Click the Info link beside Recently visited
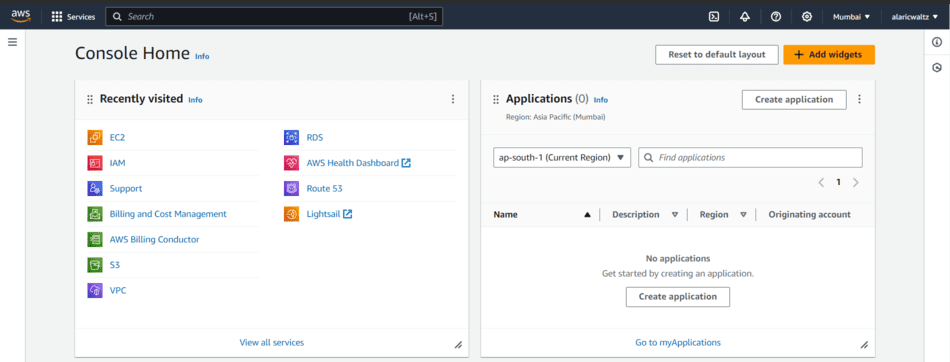 (195, 100)
